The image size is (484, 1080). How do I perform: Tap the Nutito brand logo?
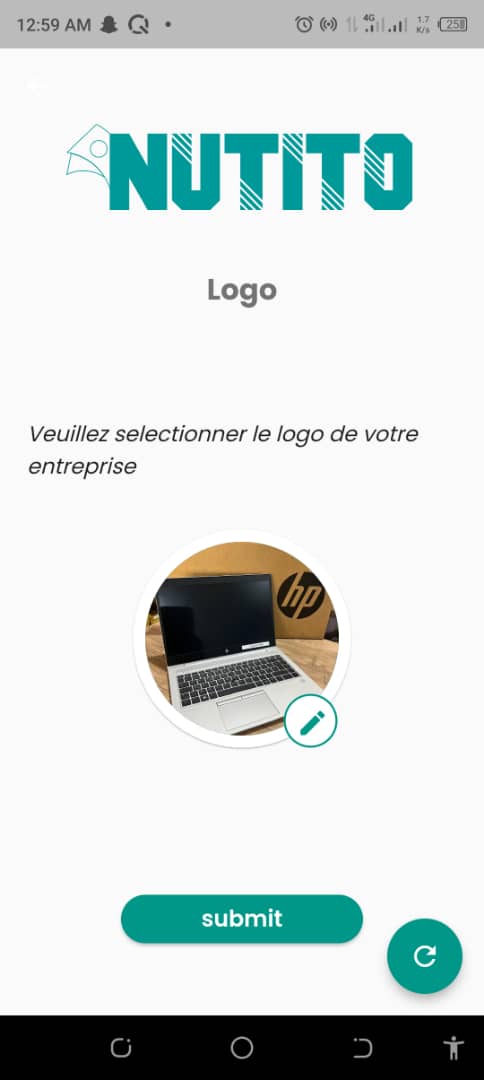pos(240,167)
